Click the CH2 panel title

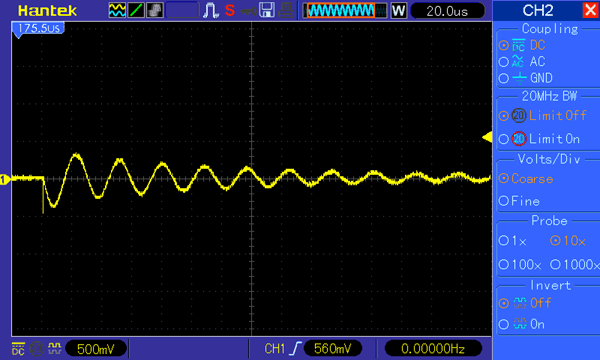click(x=538, y=11)
